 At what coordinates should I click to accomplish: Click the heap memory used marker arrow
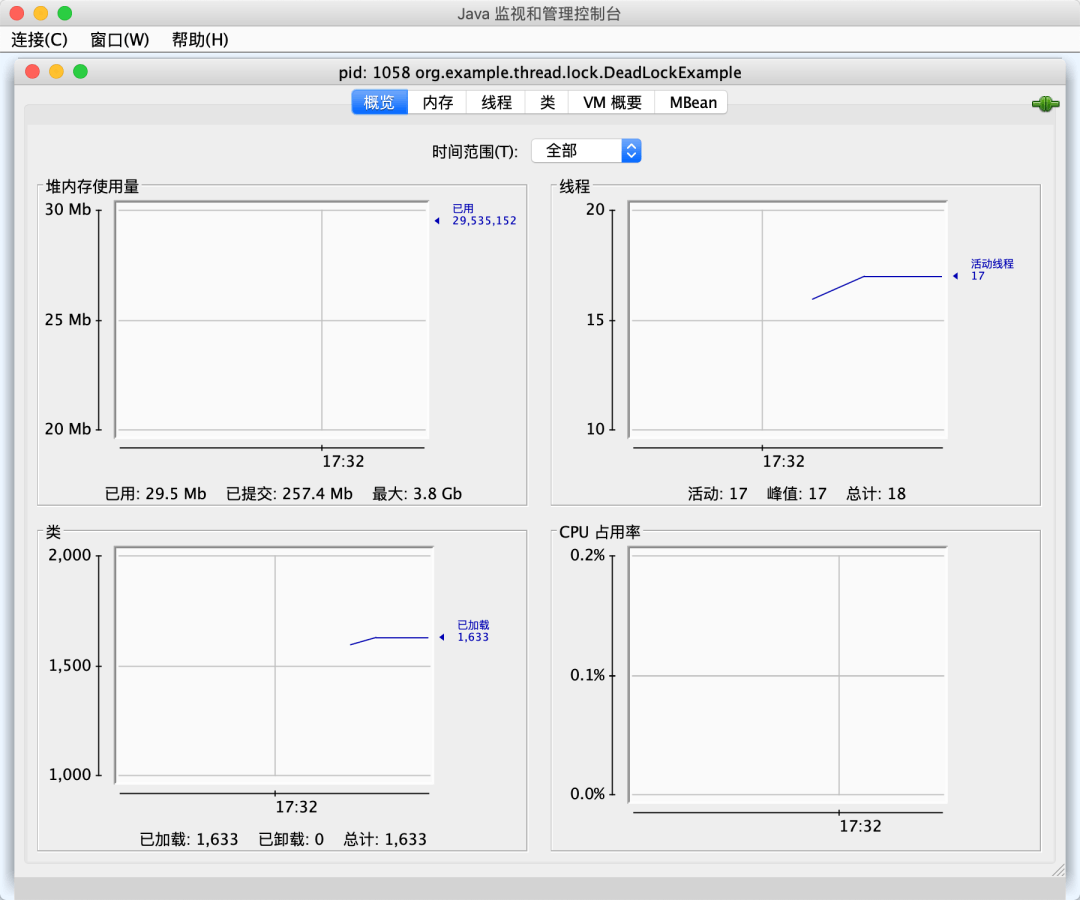click(x=437, y=221)
